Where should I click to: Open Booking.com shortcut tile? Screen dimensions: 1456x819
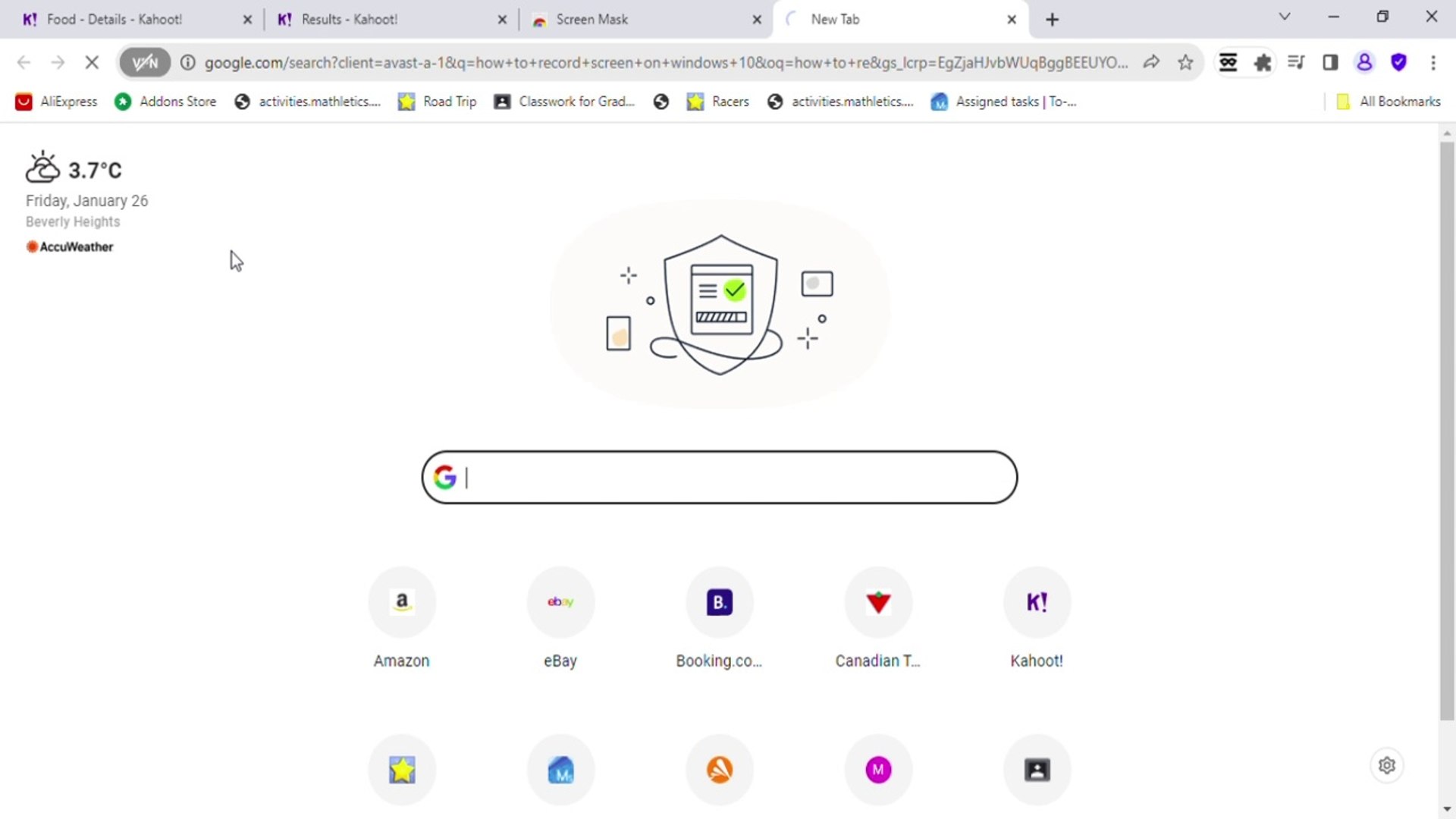[x=720, y=619]
